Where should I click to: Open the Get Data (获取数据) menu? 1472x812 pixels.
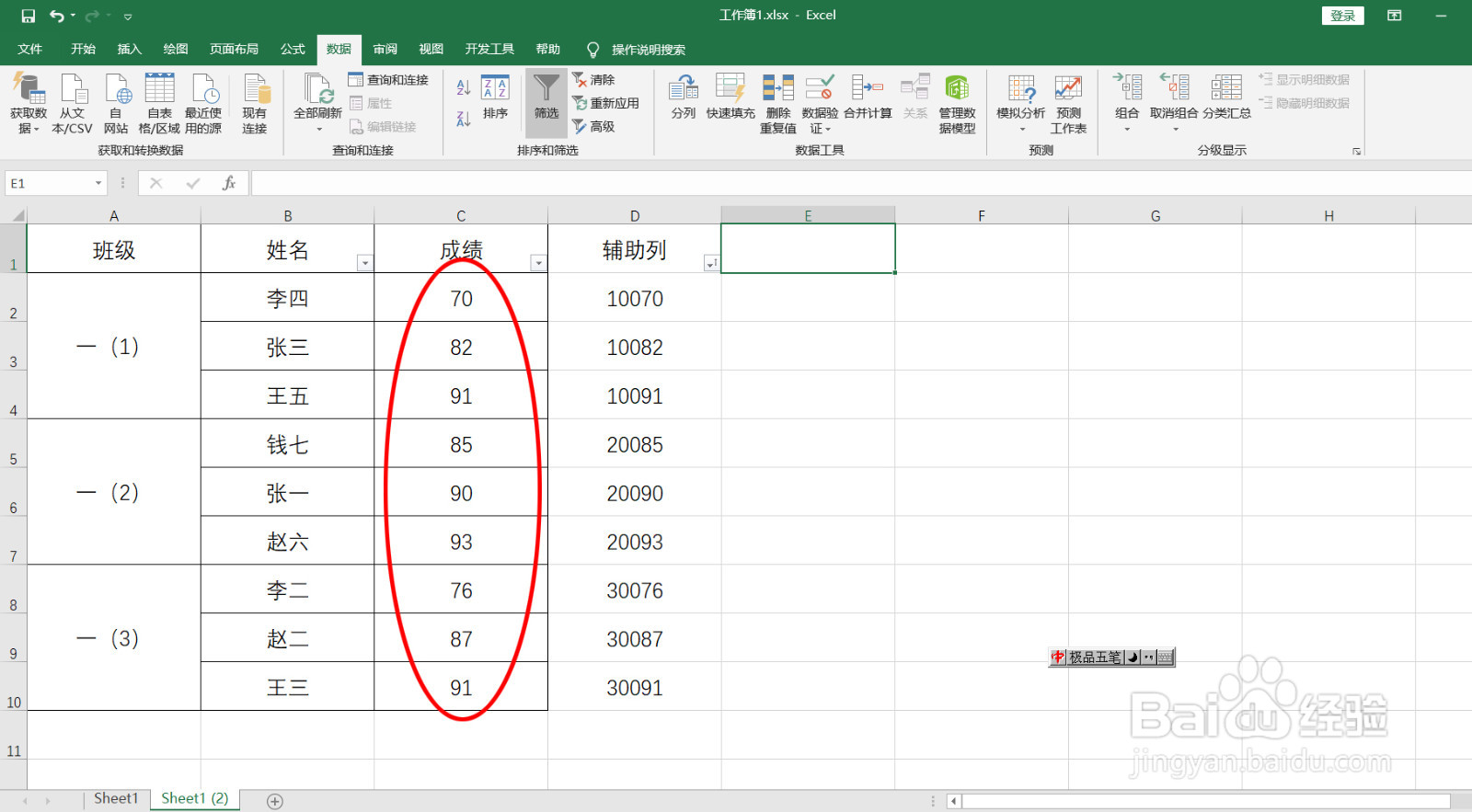[x=29, y=104]
